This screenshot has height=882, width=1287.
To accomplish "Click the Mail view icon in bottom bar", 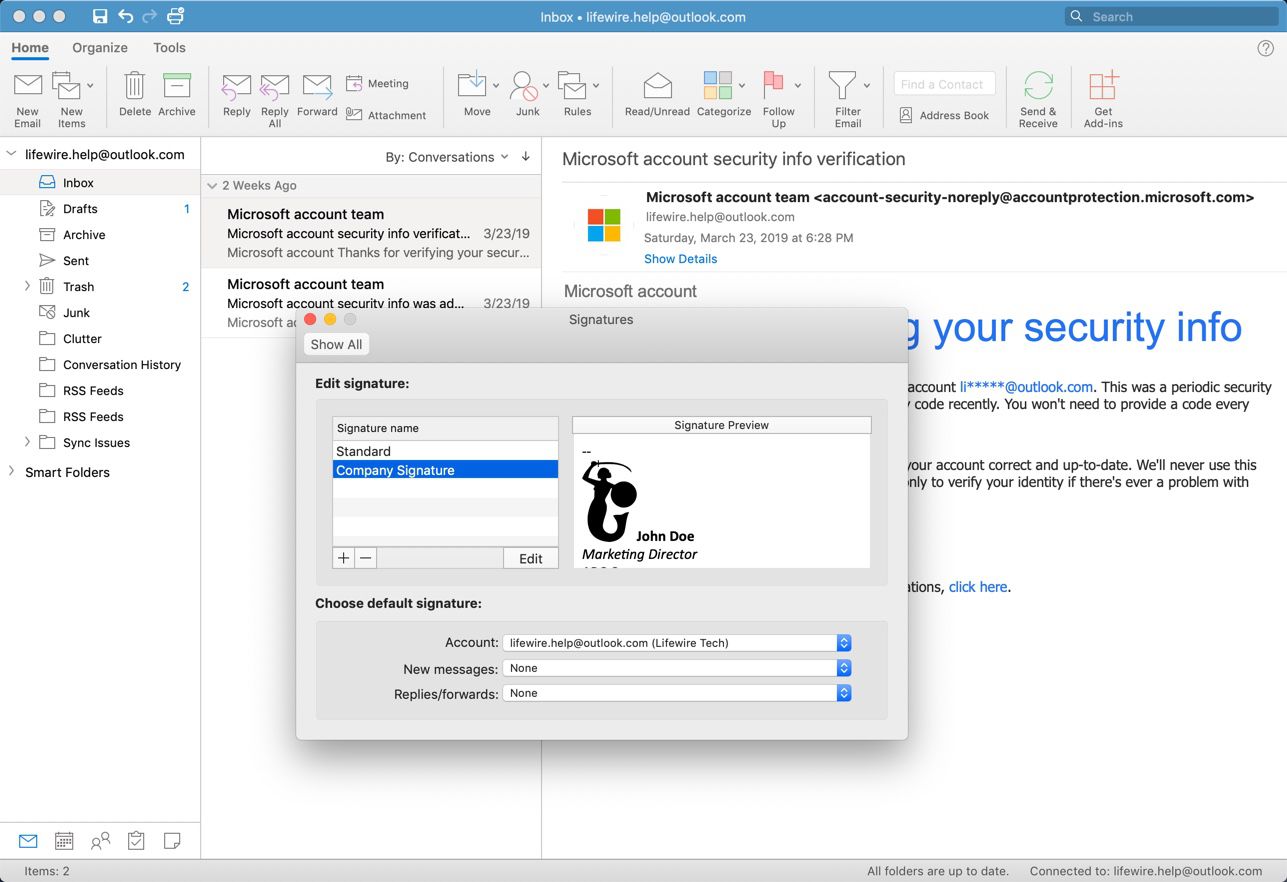I will (28, 841).
